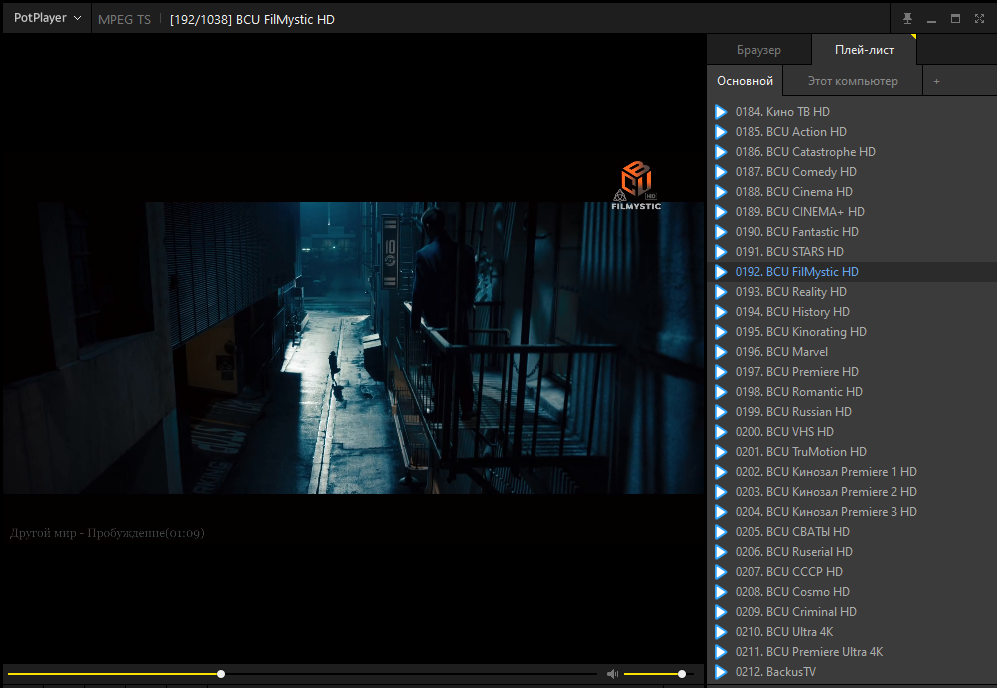Select channel 0212. BackusTV
The height and width of the screenshot is (688, 997).
point(852,672)
